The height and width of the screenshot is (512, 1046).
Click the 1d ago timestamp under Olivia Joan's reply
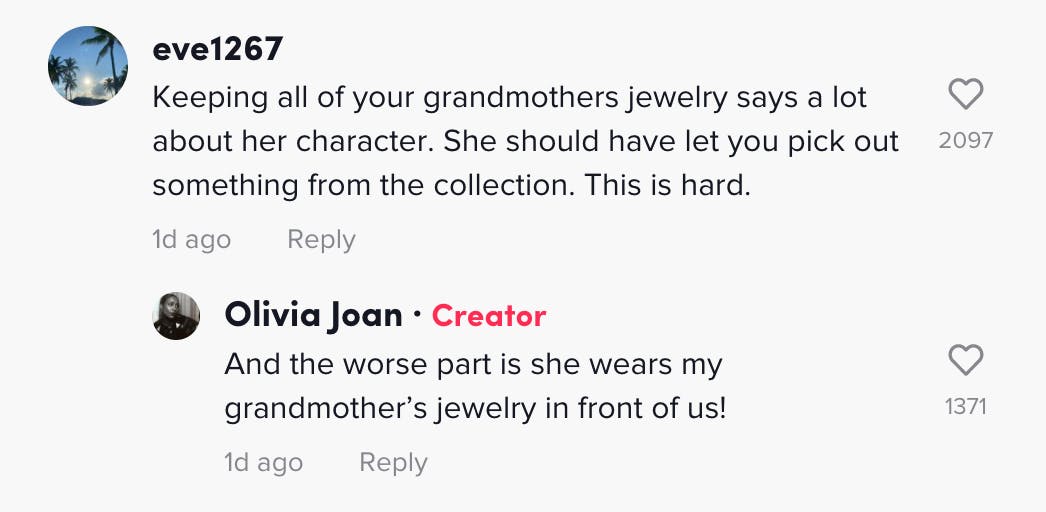(x=263, y=463)
